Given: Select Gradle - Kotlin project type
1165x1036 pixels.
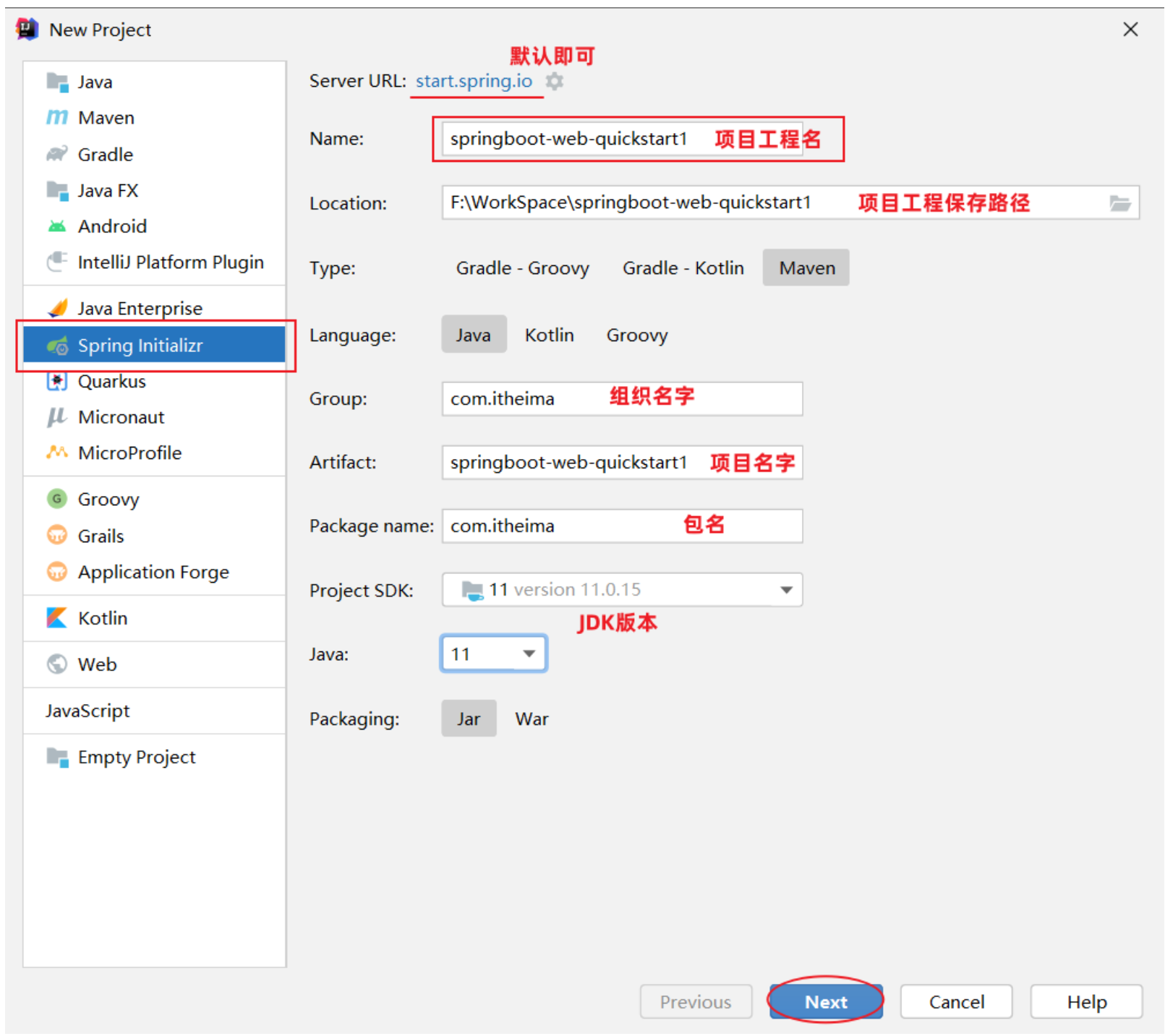Looking at the screenshot, I should (683, 268).
